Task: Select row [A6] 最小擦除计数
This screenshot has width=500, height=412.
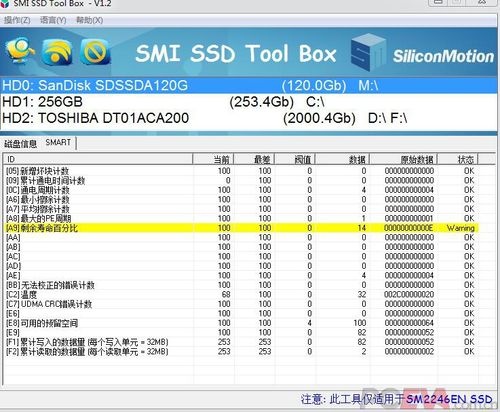Action: [241, 199]
